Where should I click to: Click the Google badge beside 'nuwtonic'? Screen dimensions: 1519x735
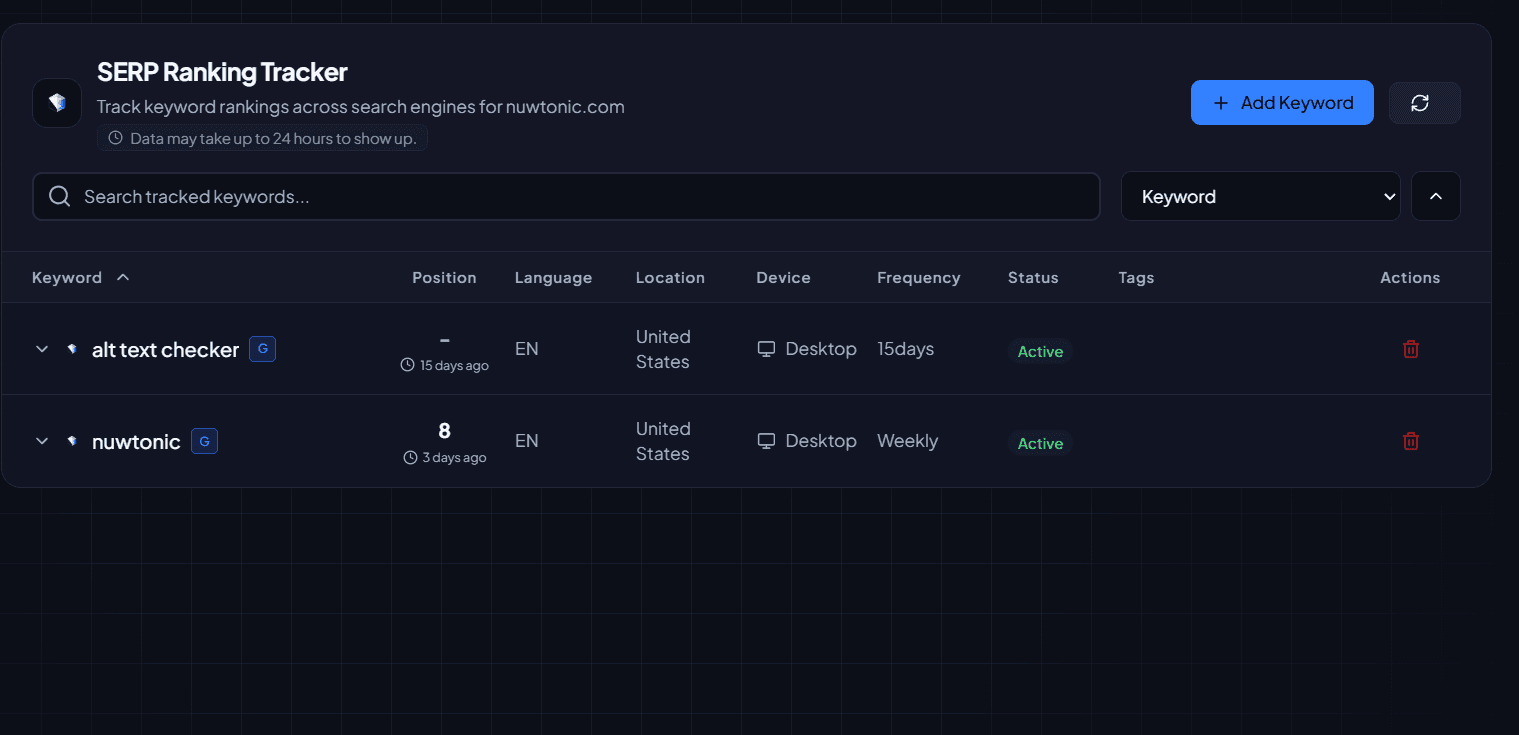pos(204,440)
